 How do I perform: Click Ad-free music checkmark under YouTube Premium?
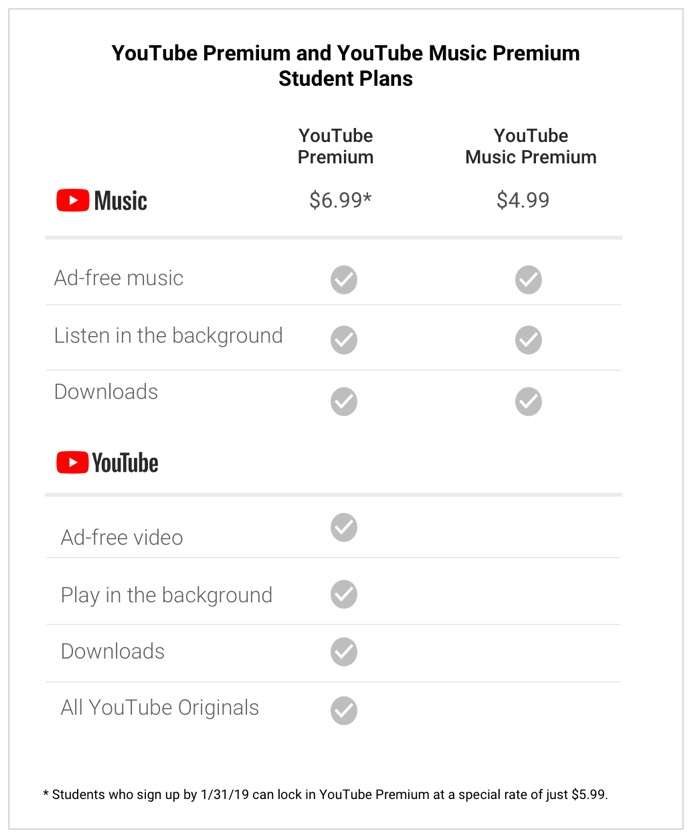(344, 280)
